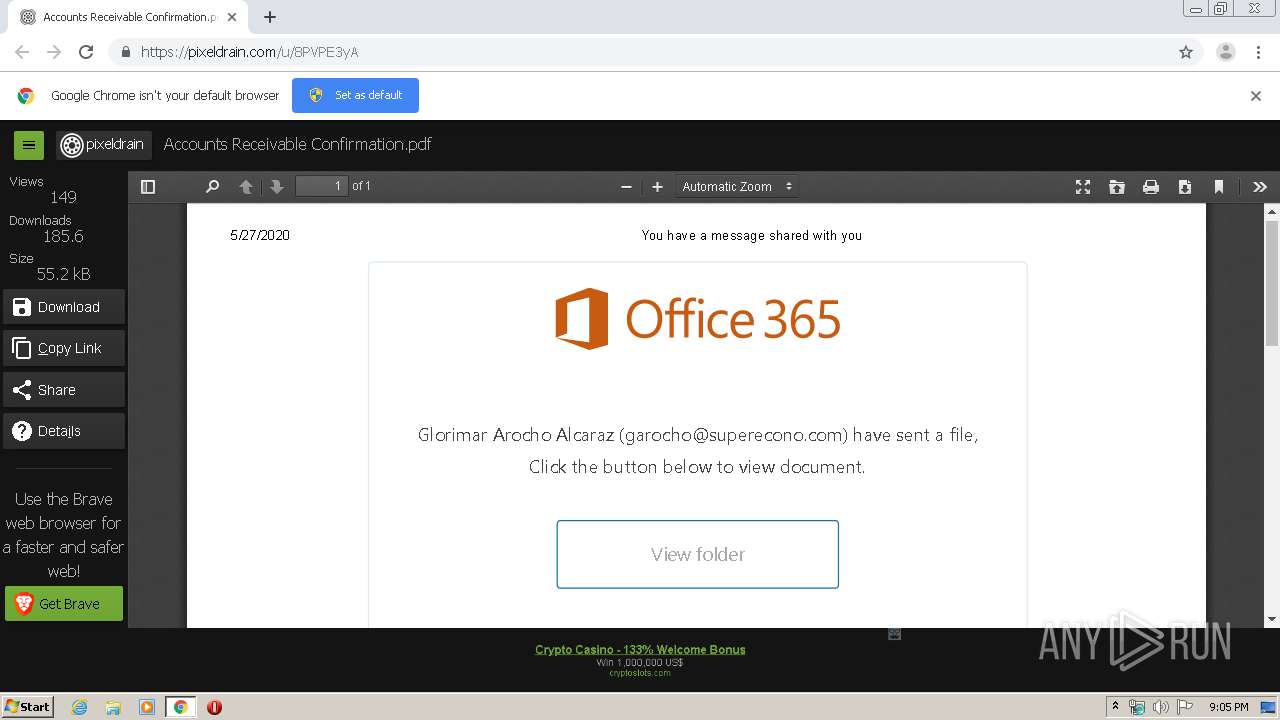Image resolution: width=1280 pixels, height=720 pixels.
Task: Switch PDF to presentation mode
Action: [x=1083, y=187]
